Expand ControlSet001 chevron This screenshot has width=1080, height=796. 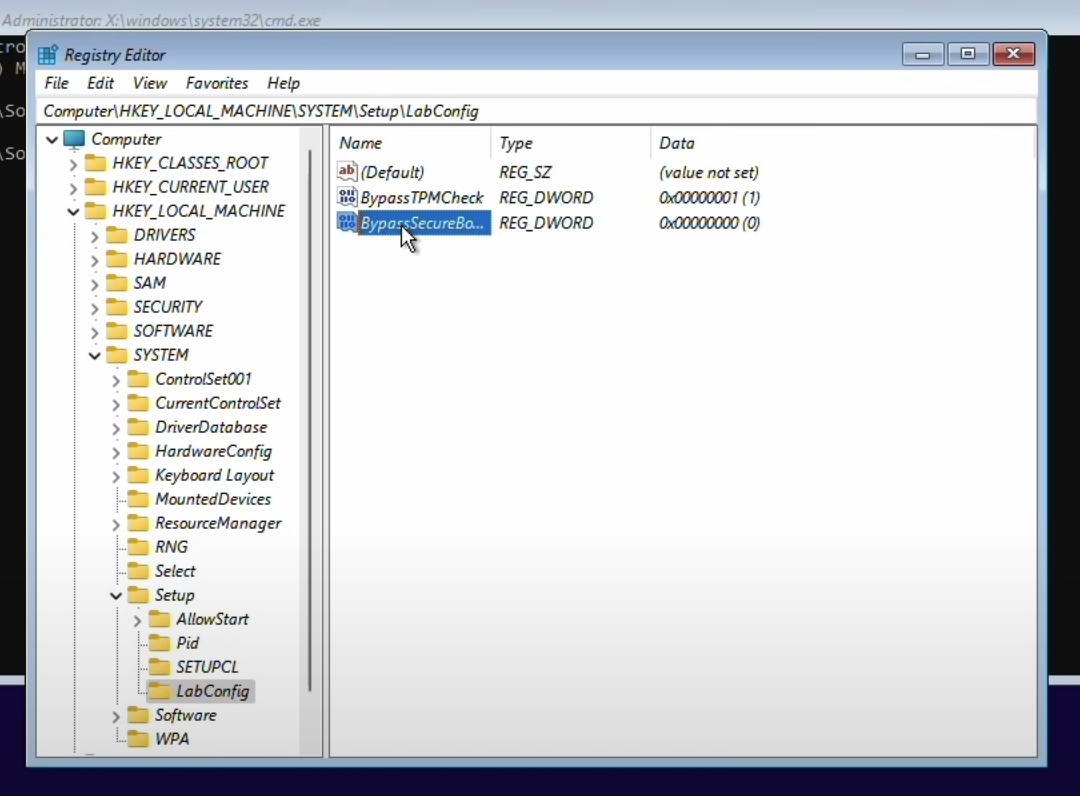tap(116, 380)
